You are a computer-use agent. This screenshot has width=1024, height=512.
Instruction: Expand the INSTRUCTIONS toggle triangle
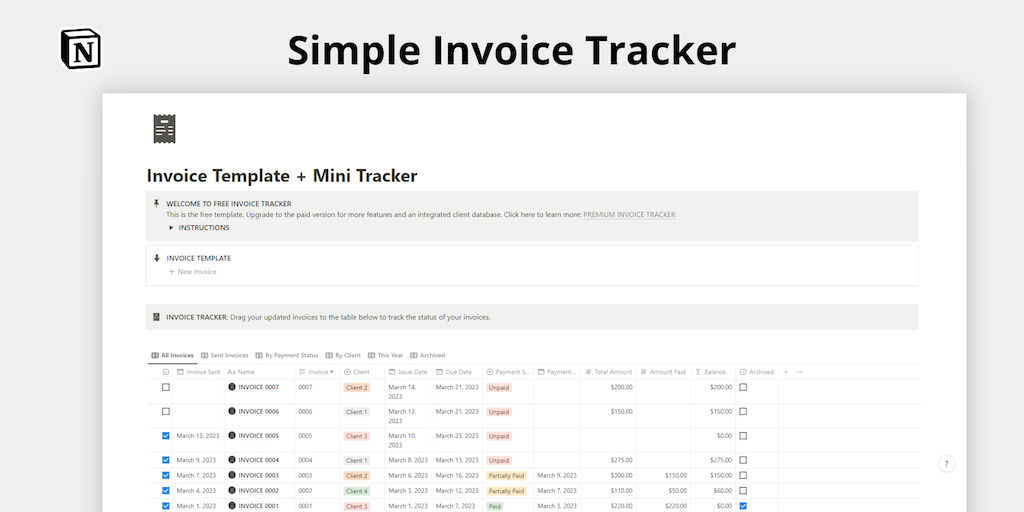[x=171, y=228]
